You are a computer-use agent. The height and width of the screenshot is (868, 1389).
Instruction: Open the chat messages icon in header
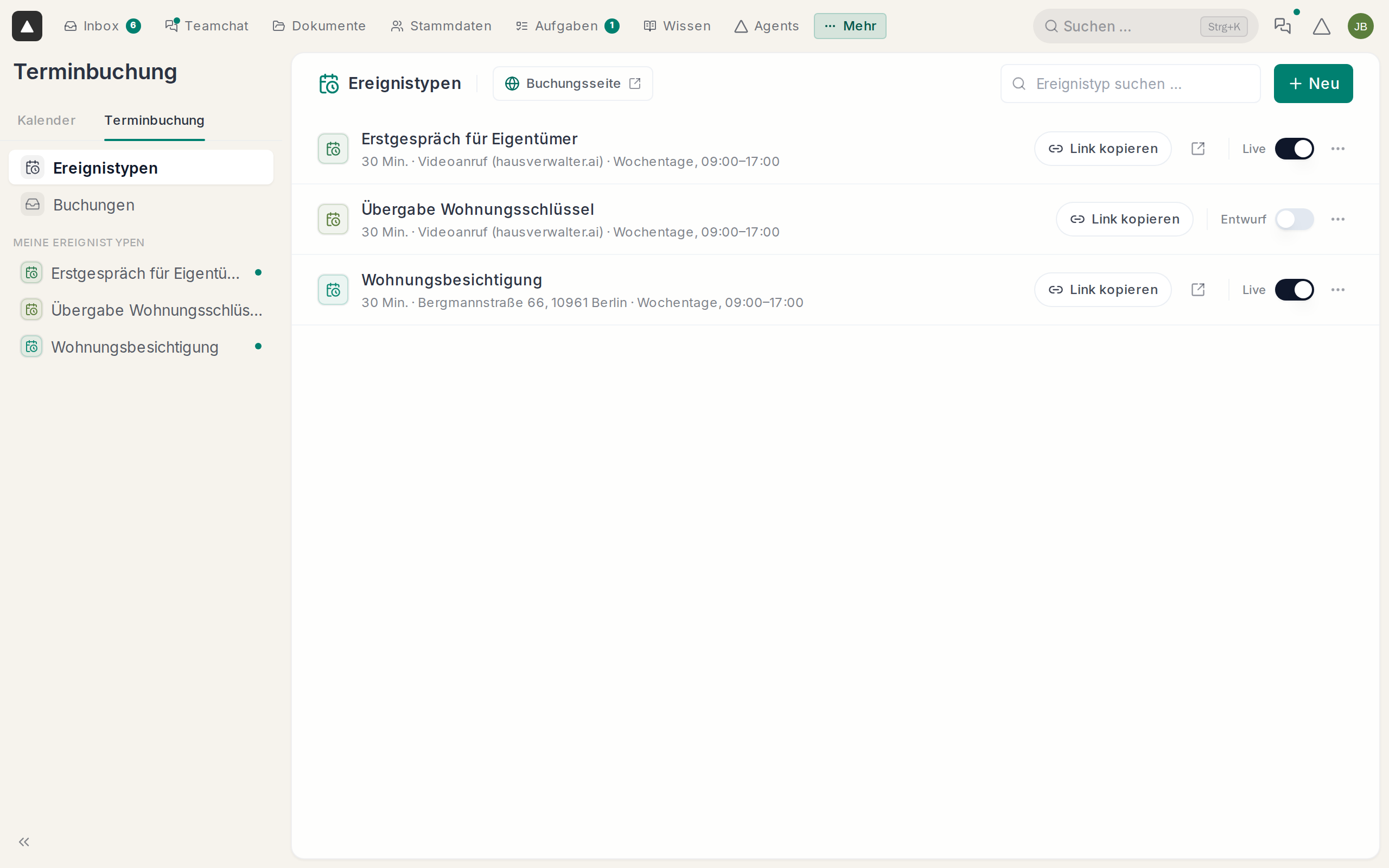coord(1282,26)
